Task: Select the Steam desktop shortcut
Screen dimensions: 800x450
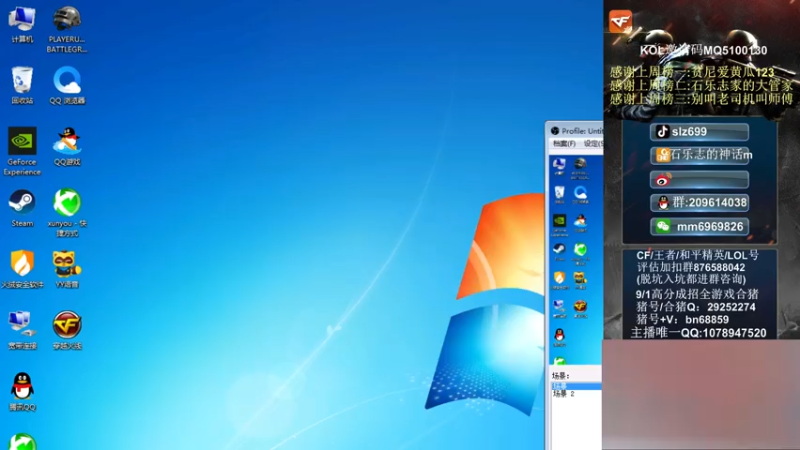Action: coord(22,208)
